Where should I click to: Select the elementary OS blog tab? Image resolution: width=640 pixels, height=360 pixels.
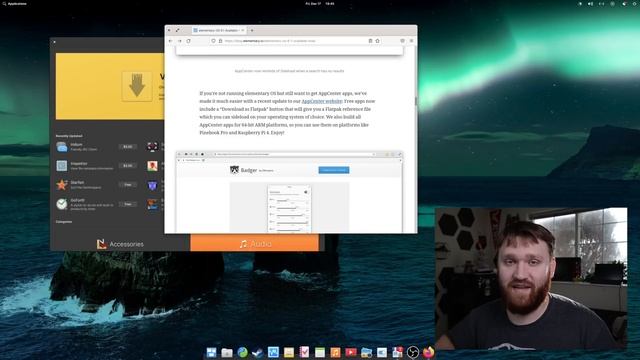coord(219,30)
